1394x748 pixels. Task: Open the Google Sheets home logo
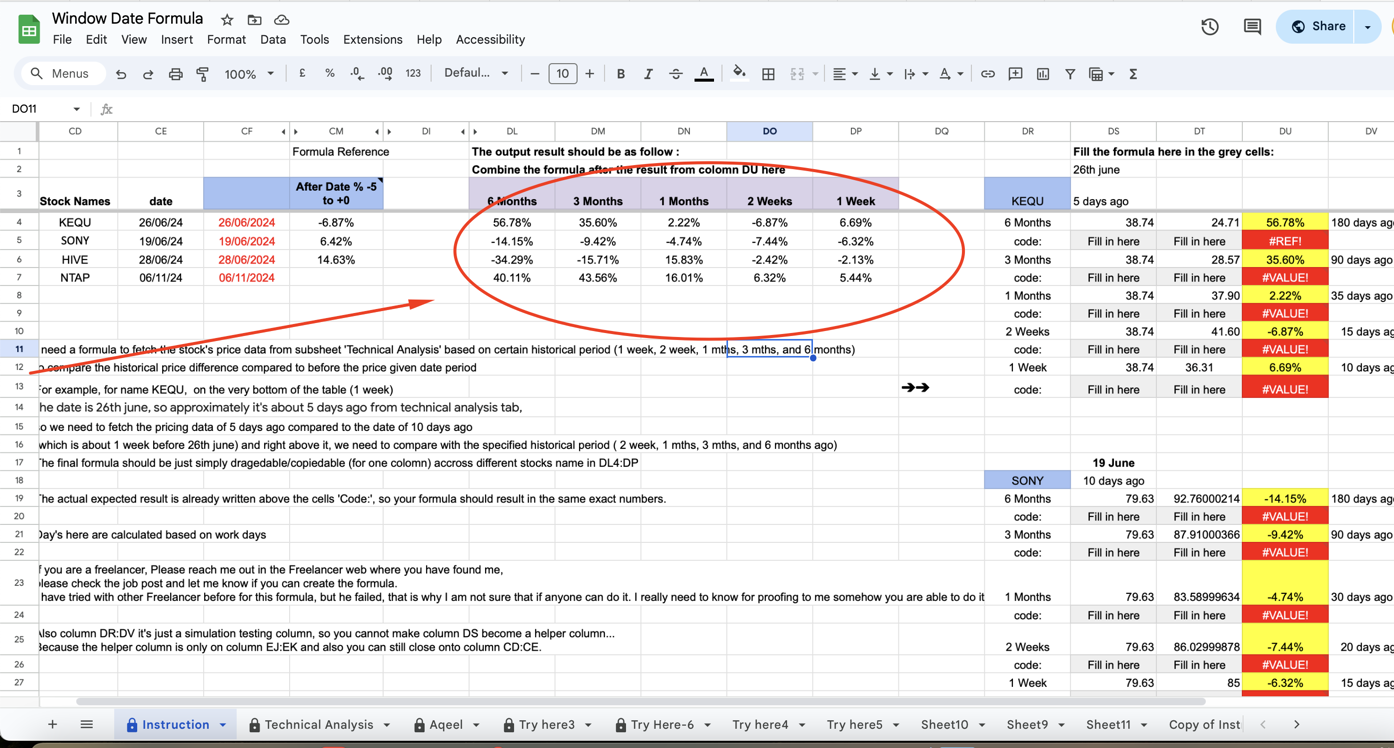pyautogui.click(x=29, y=29)
